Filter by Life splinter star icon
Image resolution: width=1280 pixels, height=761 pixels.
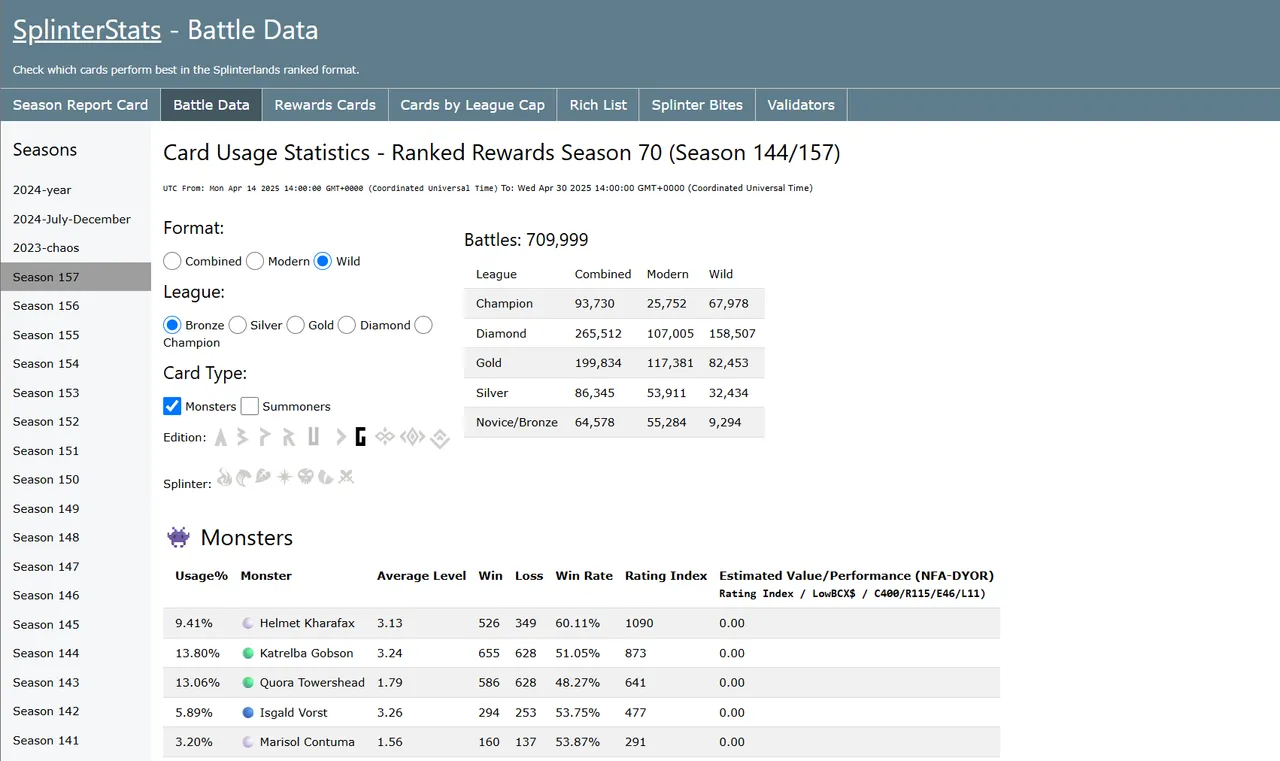pos(285,477)
